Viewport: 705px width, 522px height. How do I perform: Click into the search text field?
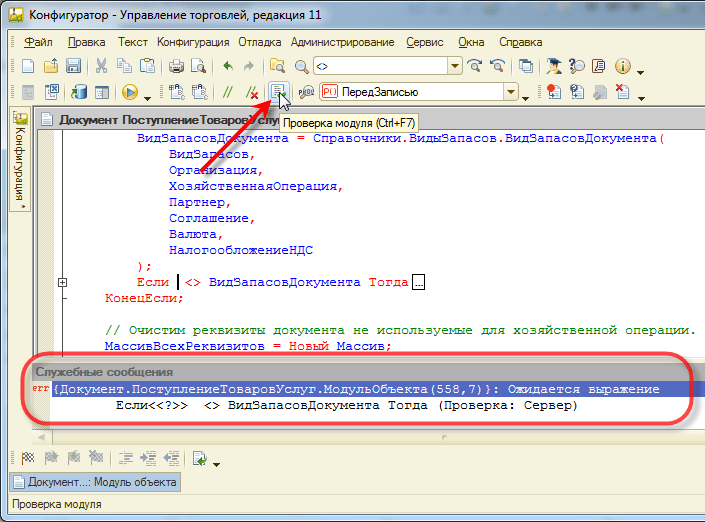381,66
